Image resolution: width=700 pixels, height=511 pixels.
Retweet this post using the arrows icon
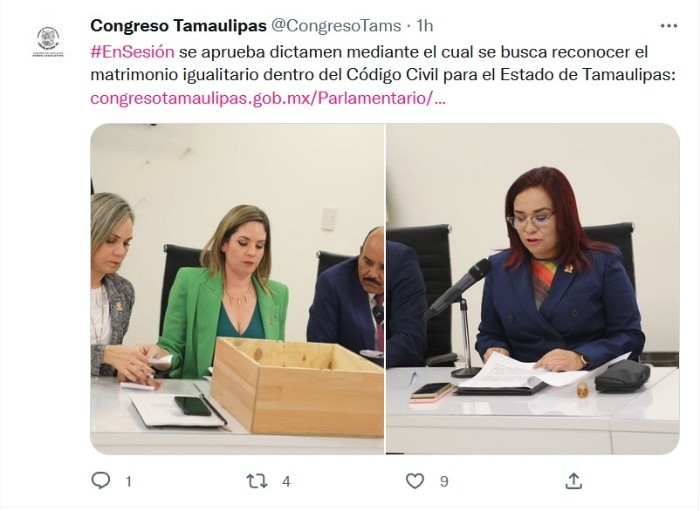pyautogui.click(x=257, y=481)
